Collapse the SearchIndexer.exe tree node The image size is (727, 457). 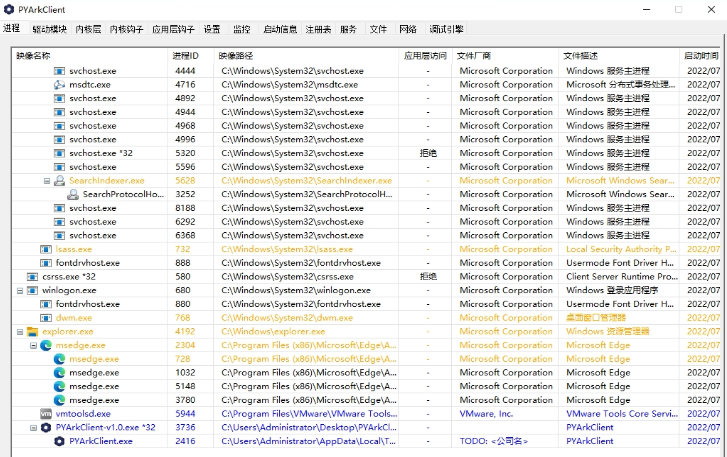click(47, 181)
